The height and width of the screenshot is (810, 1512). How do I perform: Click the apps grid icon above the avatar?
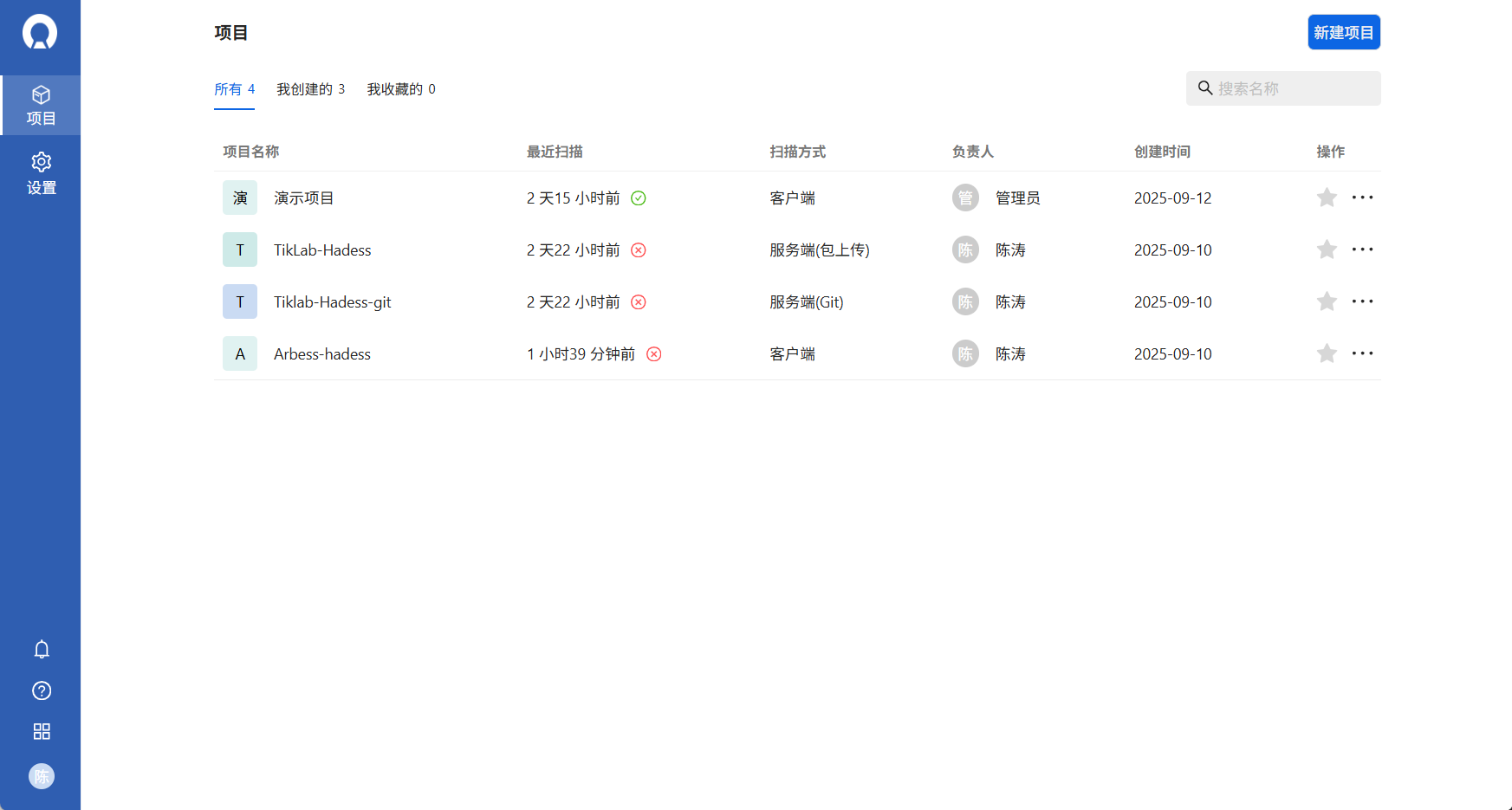click(41, 731)
